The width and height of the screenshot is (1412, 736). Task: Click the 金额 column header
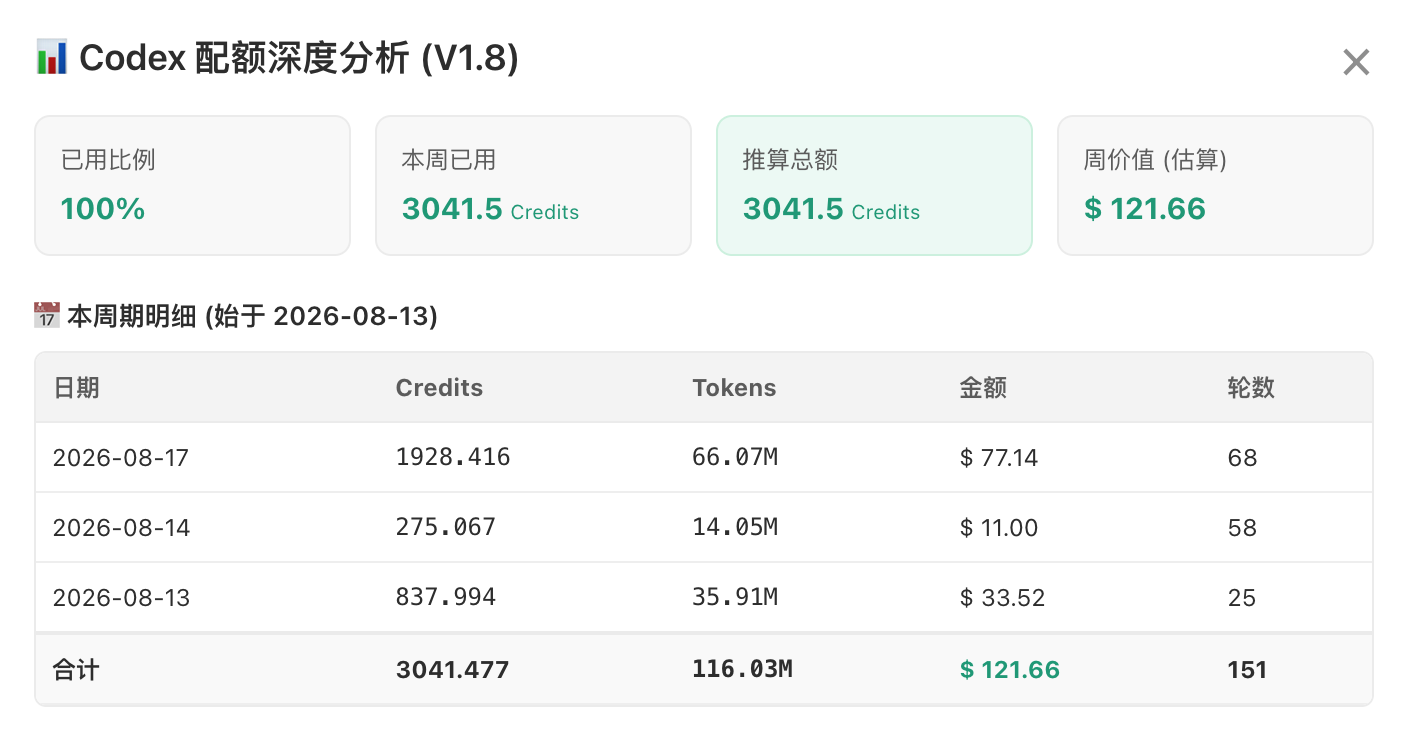pos(983,388)
